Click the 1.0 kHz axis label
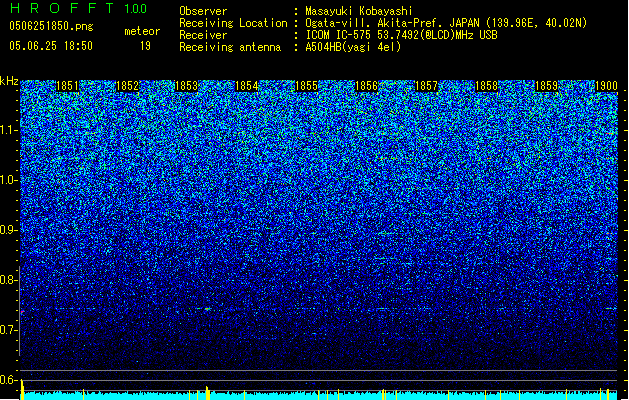 point(9,180)
